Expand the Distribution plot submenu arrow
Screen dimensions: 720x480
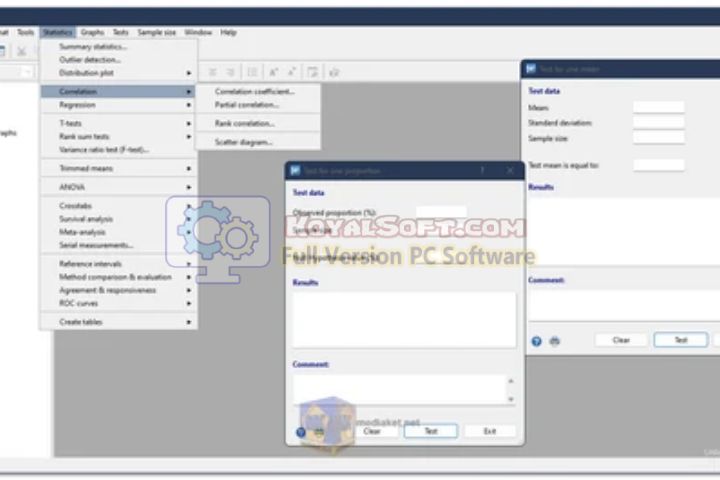[x=188, y=73]
